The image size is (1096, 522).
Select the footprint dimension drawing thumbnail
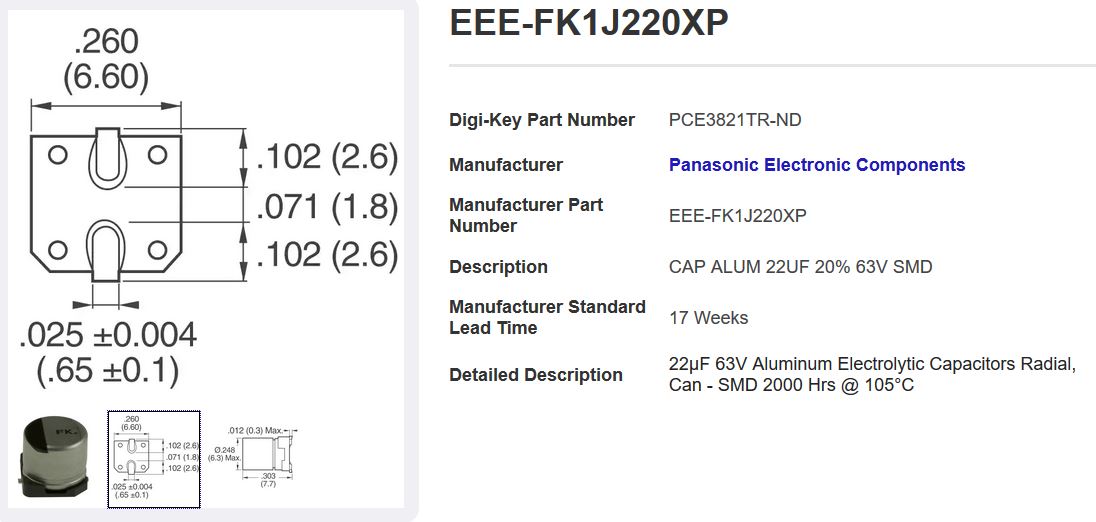click(x=154, y=459)
